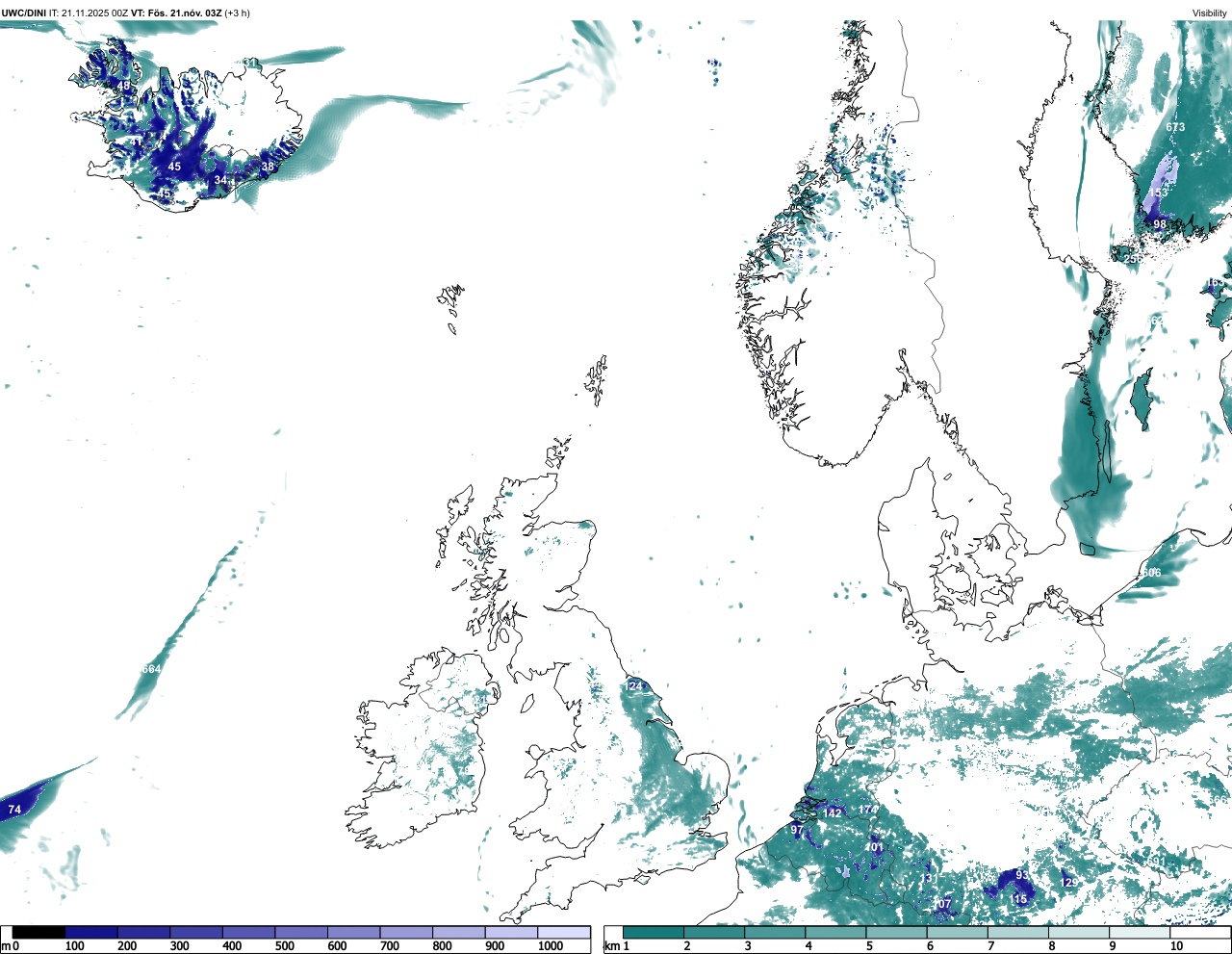Select the black 0–100 m legend swatch

click(x=38, y=932)
